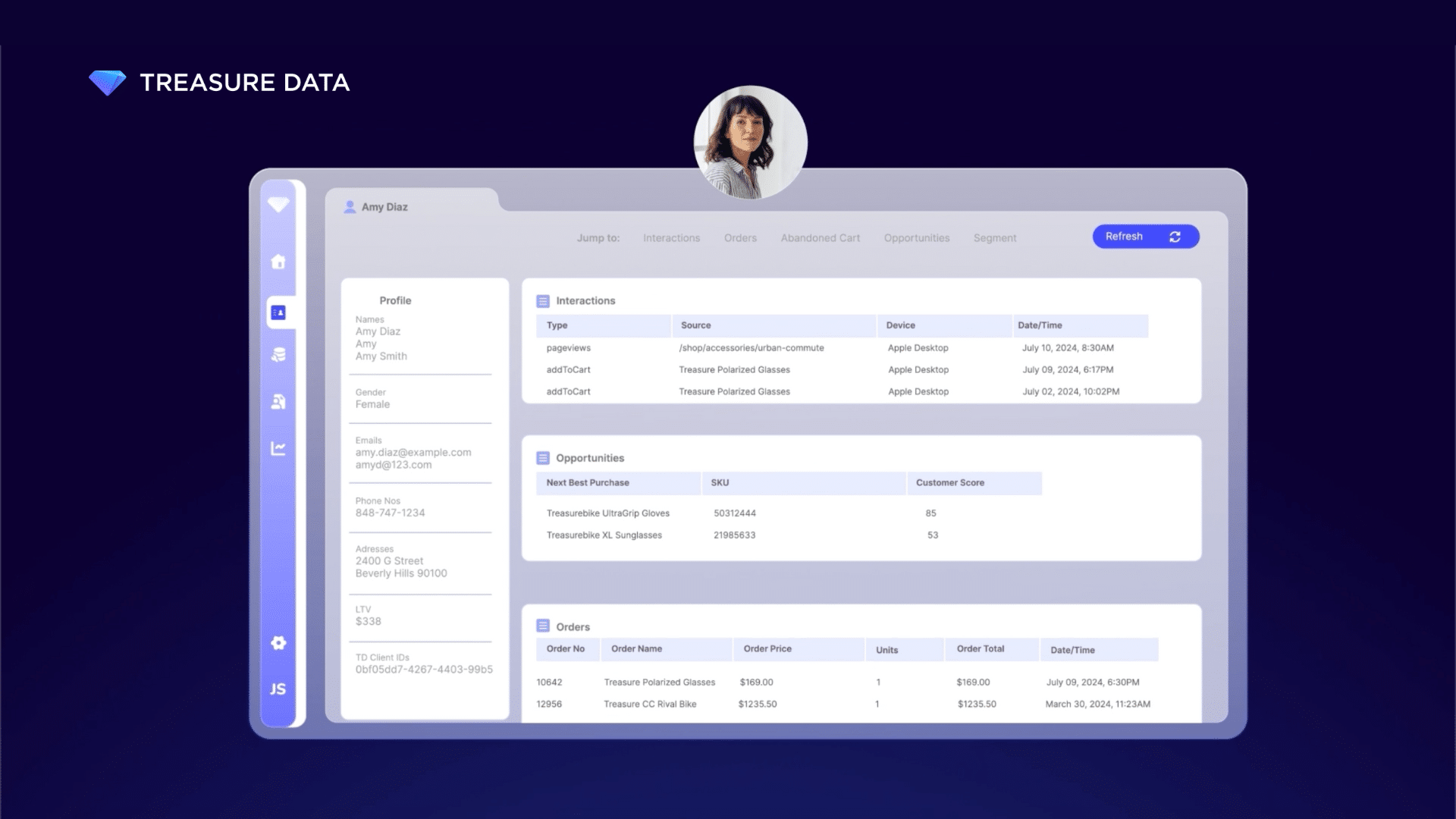Click the Interactions section list icon
Viewport: 1456px width, 819px height.
tap(543, 301)
